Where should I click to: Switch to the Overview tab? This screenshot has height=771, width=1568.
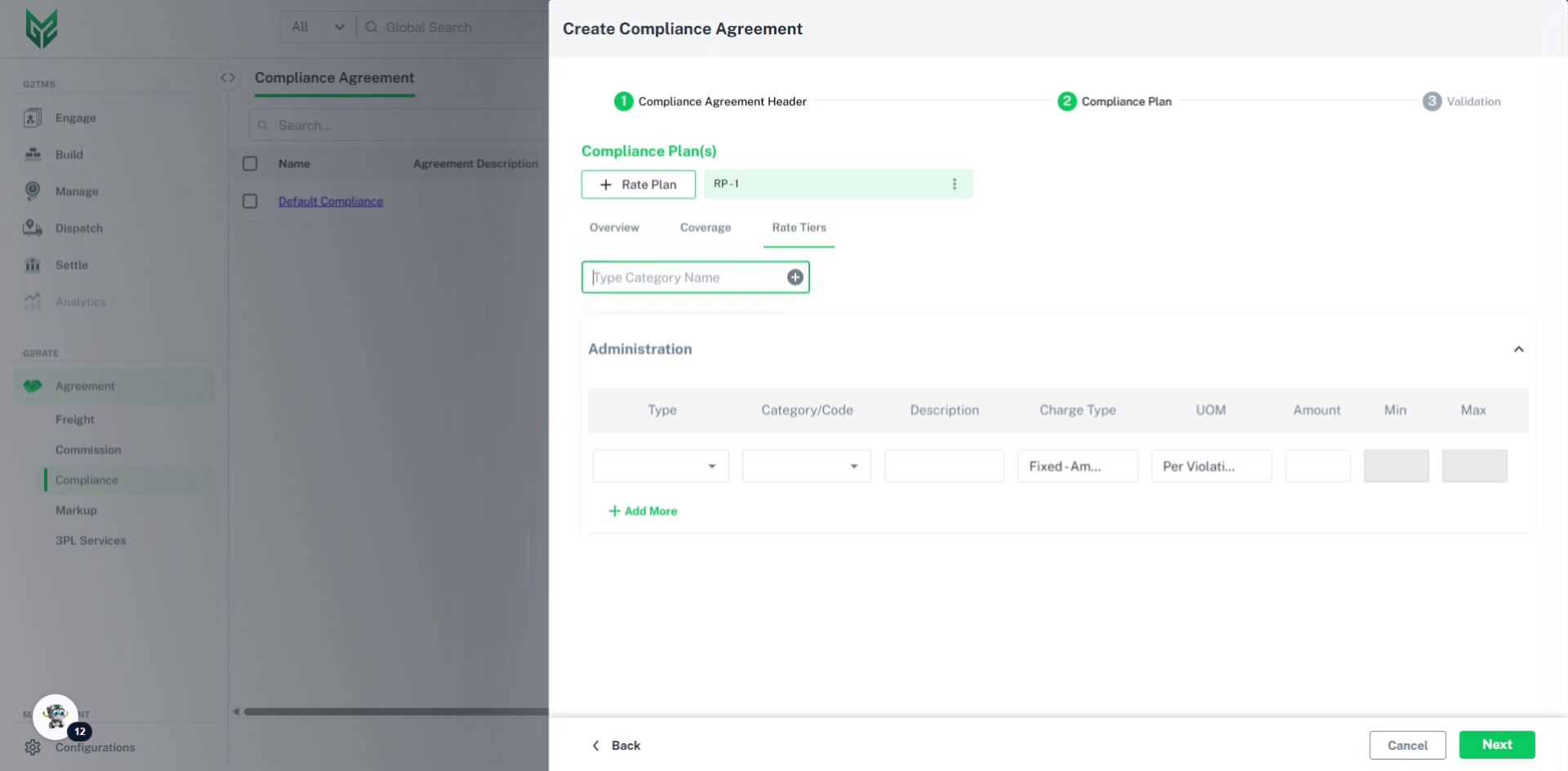[614, 228]
